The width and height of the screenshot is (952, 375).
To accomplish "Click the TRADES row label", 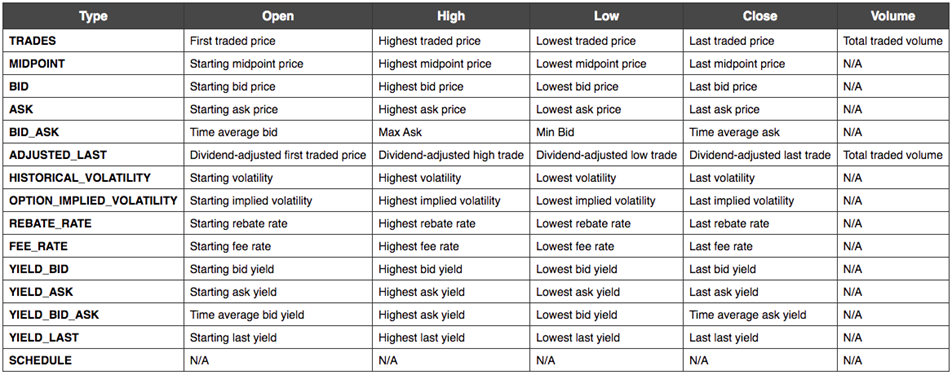I will pos(94,41).
